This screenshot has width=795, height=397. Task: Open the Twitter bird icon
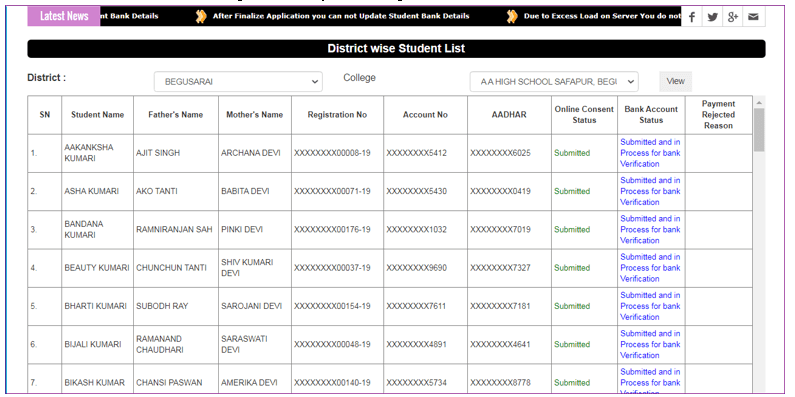click(x=712, y=17)
